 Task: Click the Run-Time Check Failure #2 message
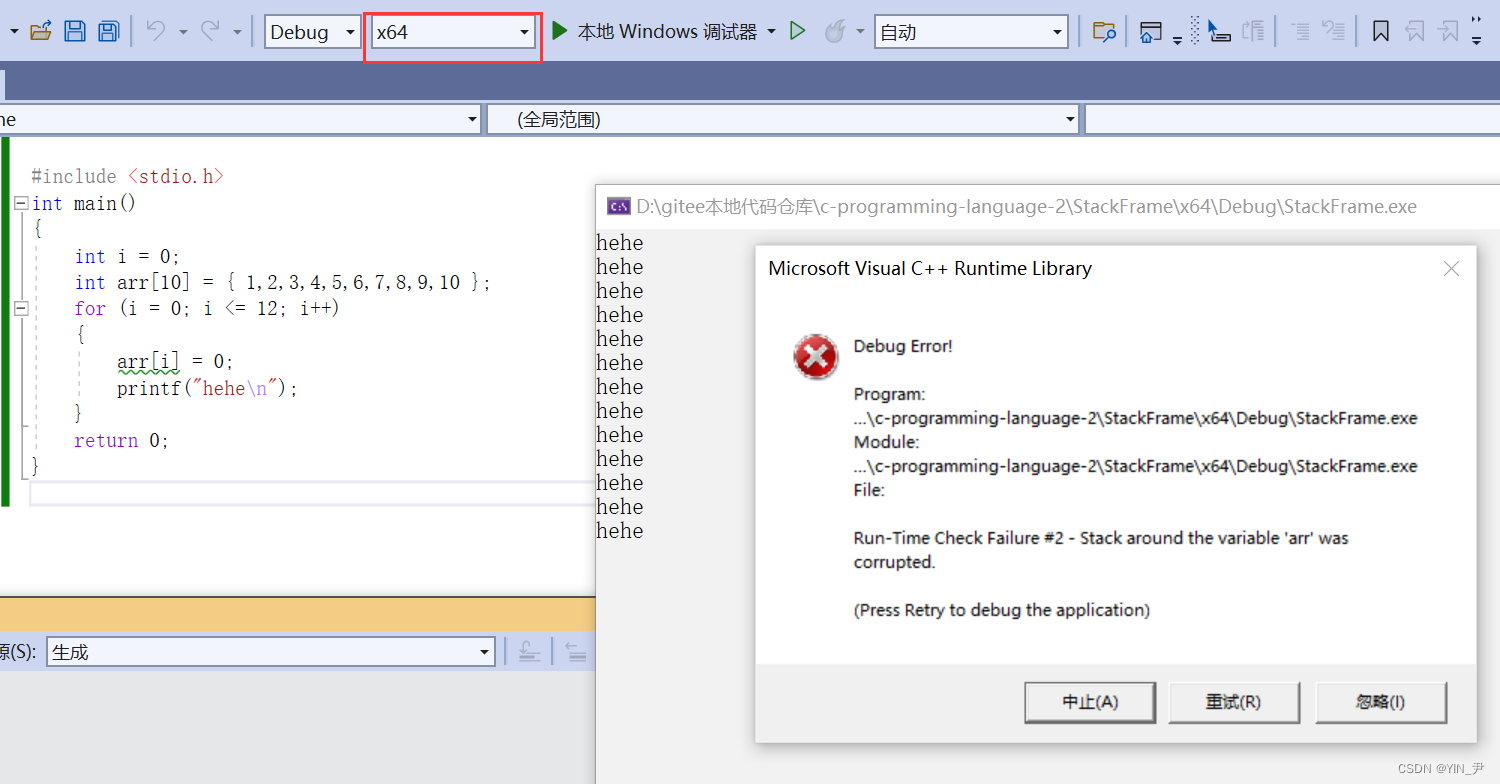tap(1101, 550)
